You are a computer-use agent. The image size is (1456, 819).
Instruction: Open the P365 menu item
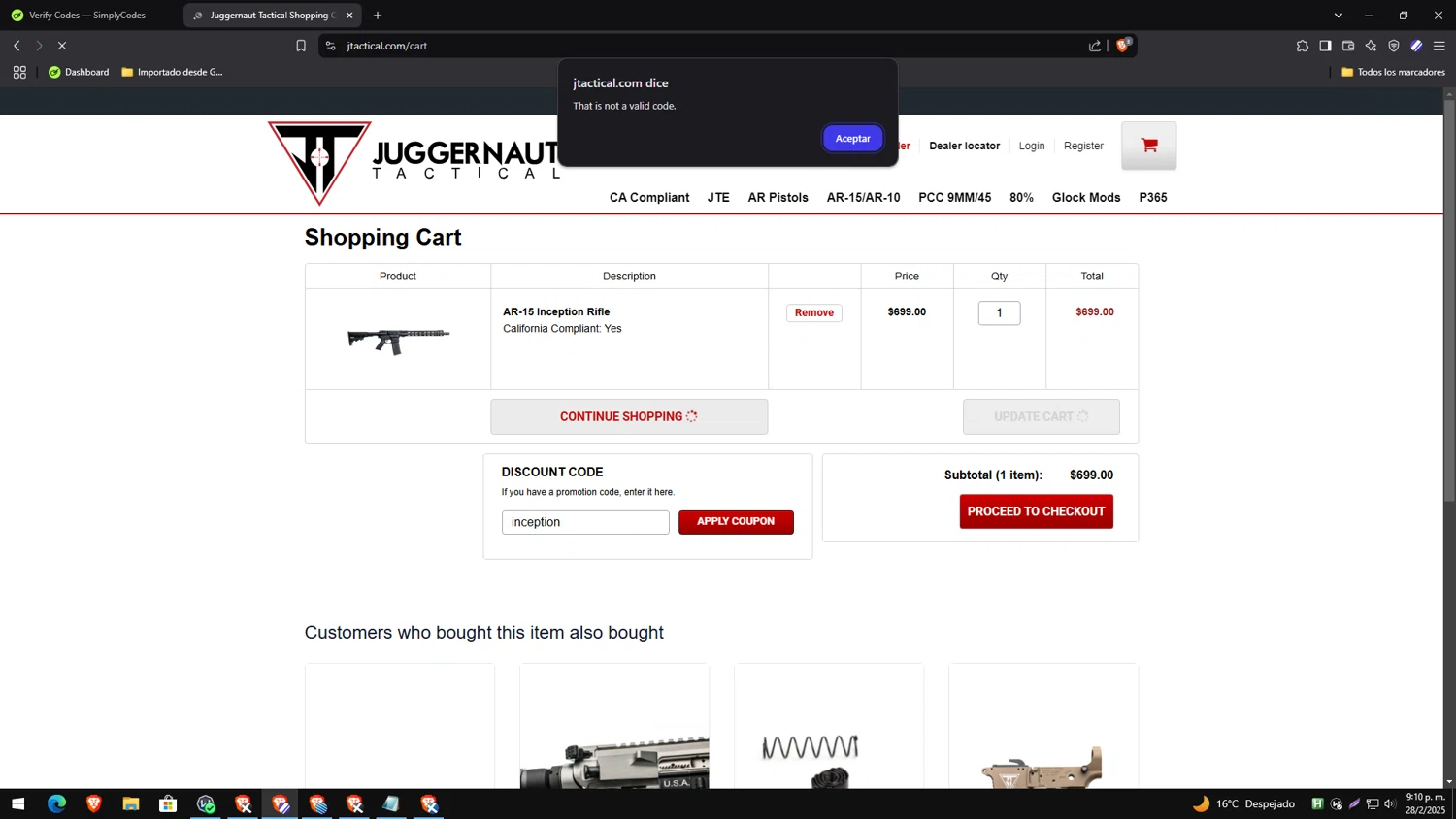1153,197
